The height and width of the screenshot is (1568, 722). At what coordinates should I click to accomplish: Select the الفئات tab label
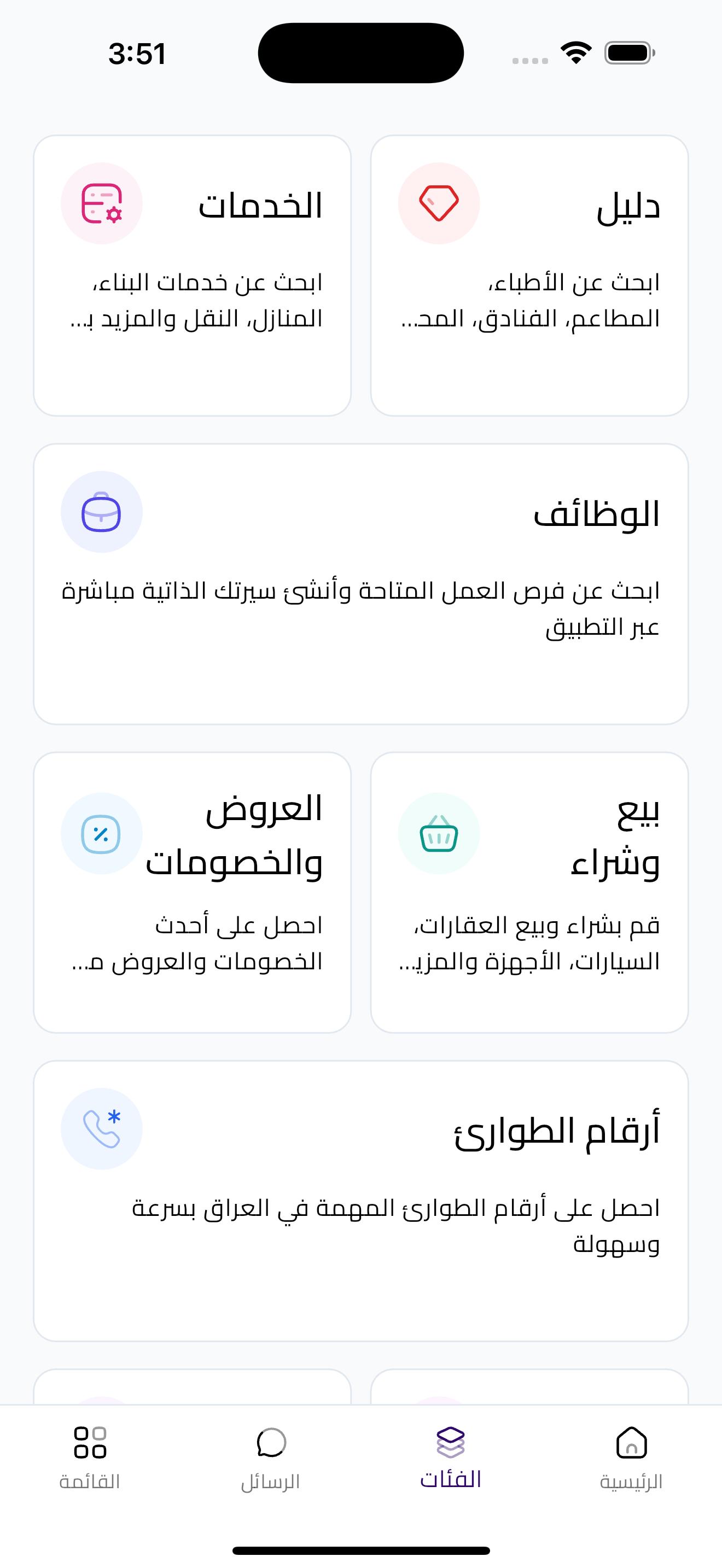[451, 1479]
